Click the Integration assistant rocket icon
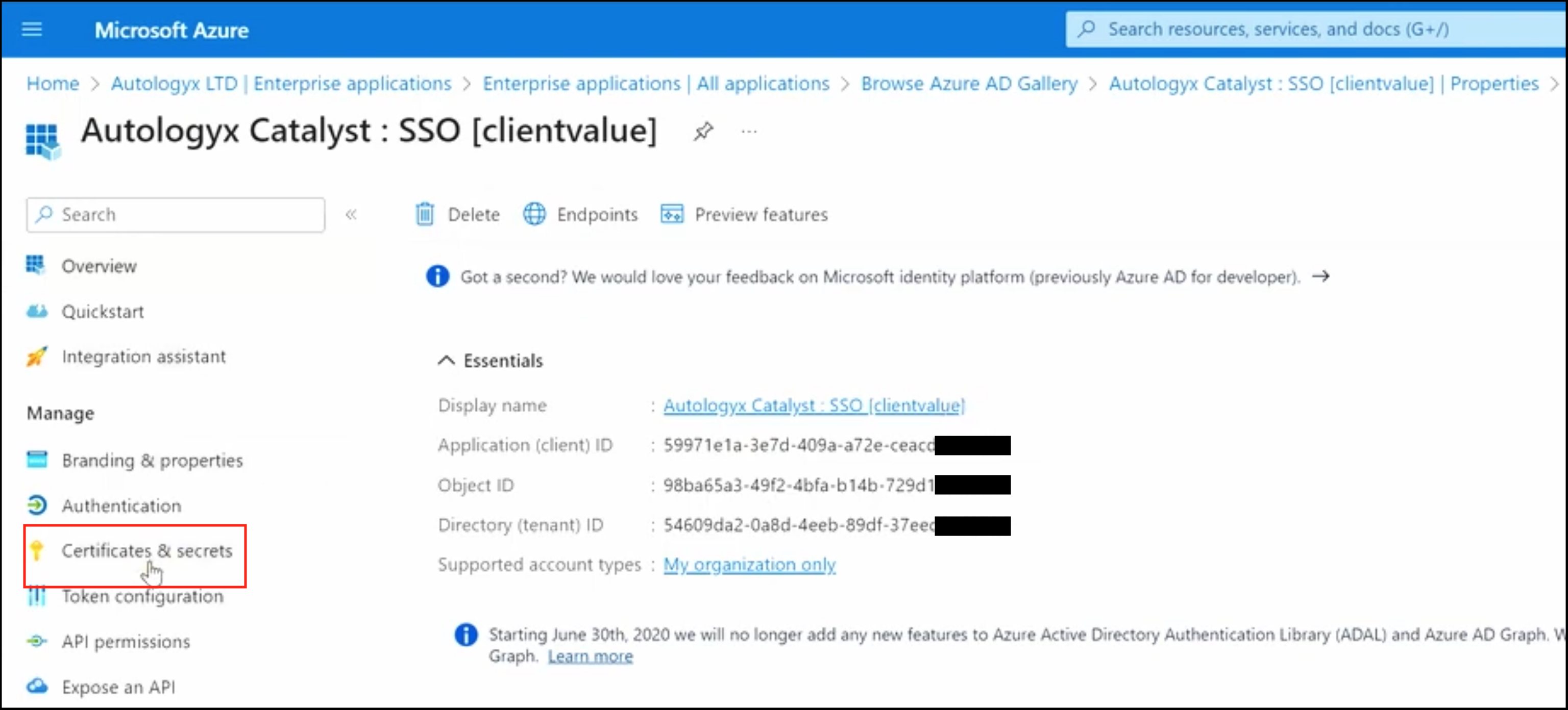Viewport: 1568px width, 710px height. pos(37,357)
